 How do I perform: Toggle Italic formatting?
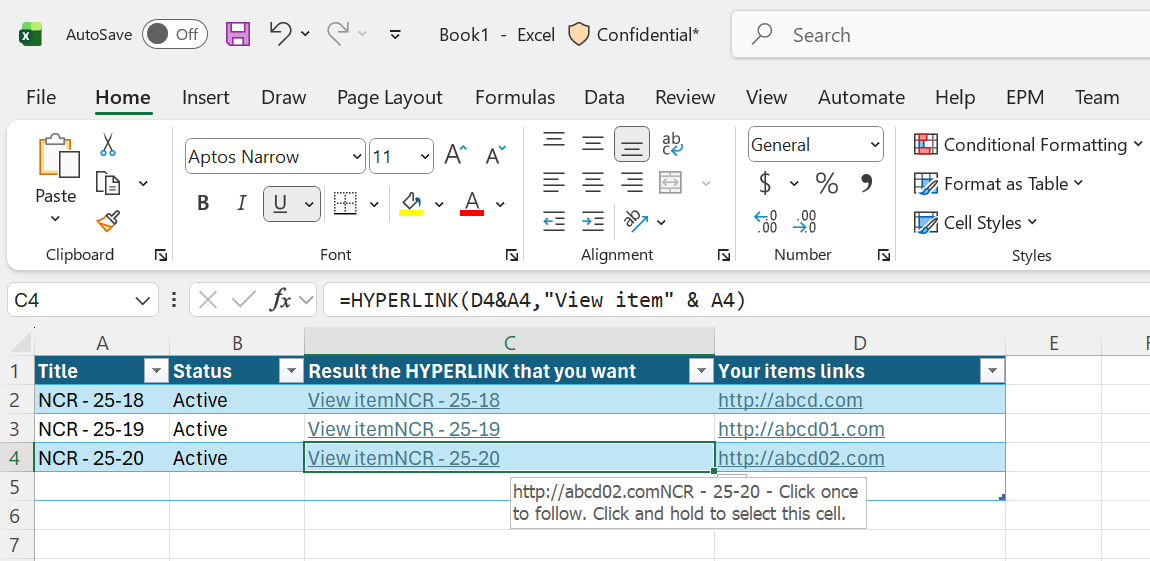[x=242, y=203]
